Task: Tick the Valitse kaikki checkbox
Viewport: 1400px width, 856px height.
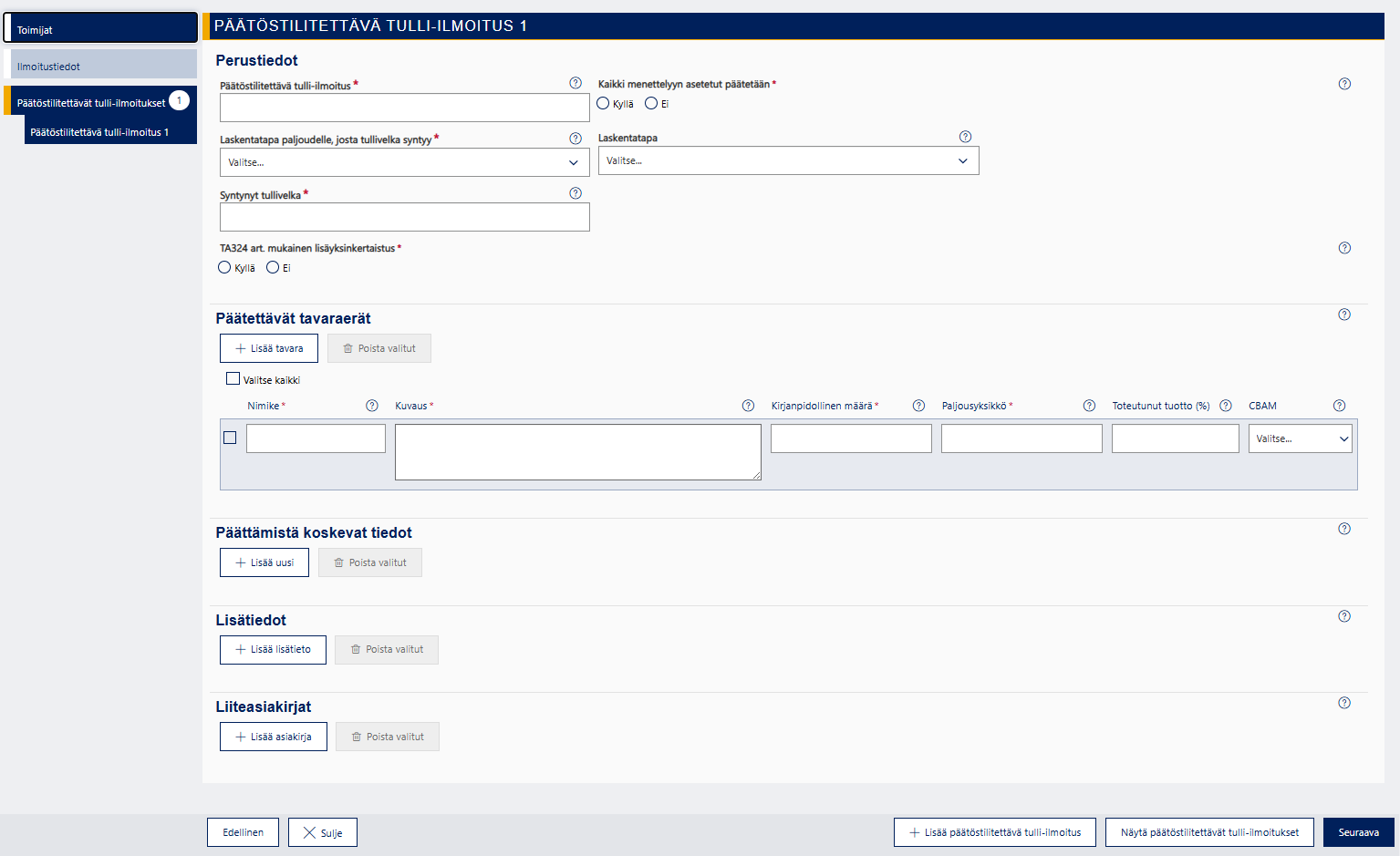Action: (233, 379)
